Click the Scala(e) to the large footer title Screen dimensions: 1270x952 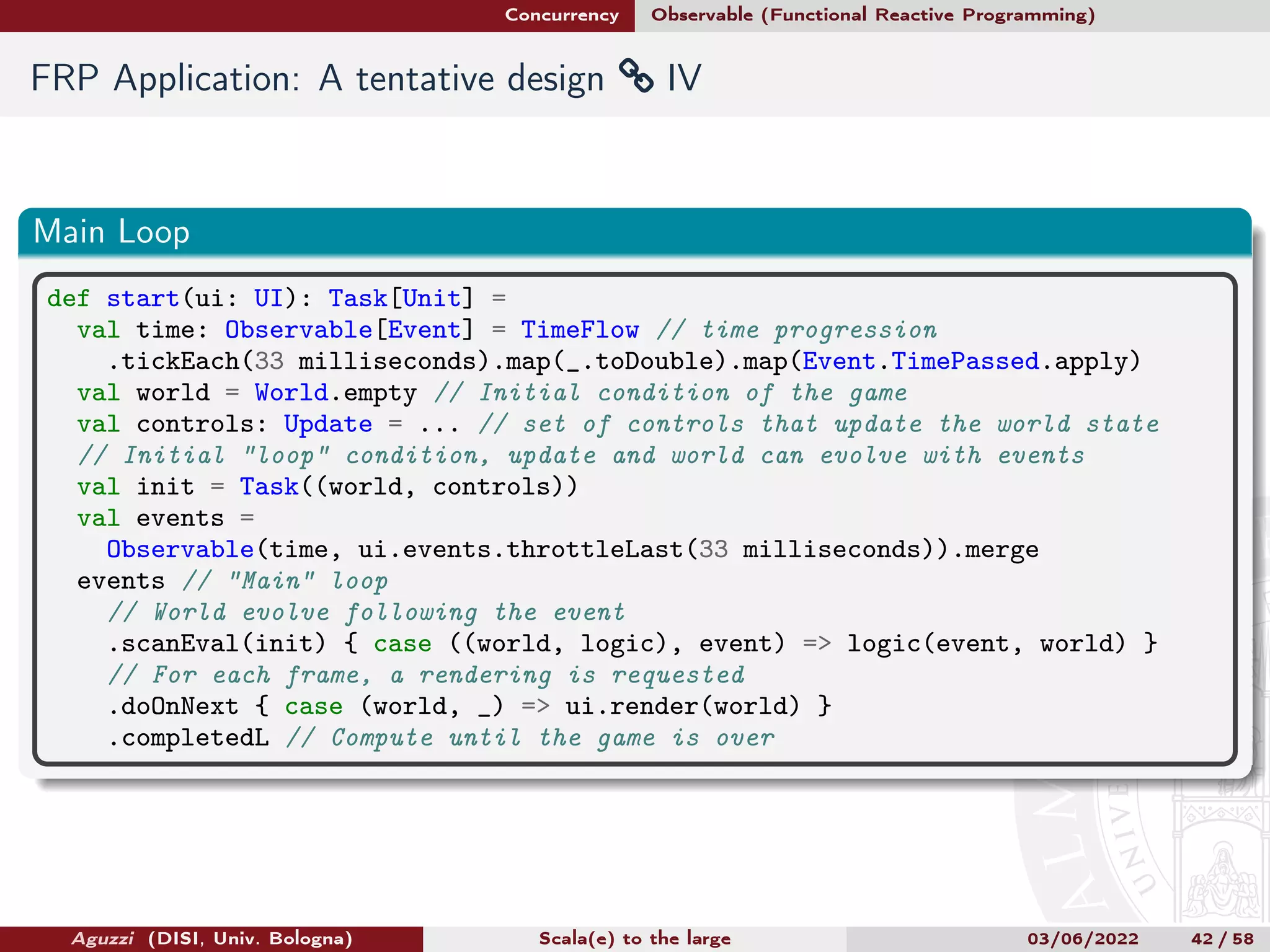634,938
